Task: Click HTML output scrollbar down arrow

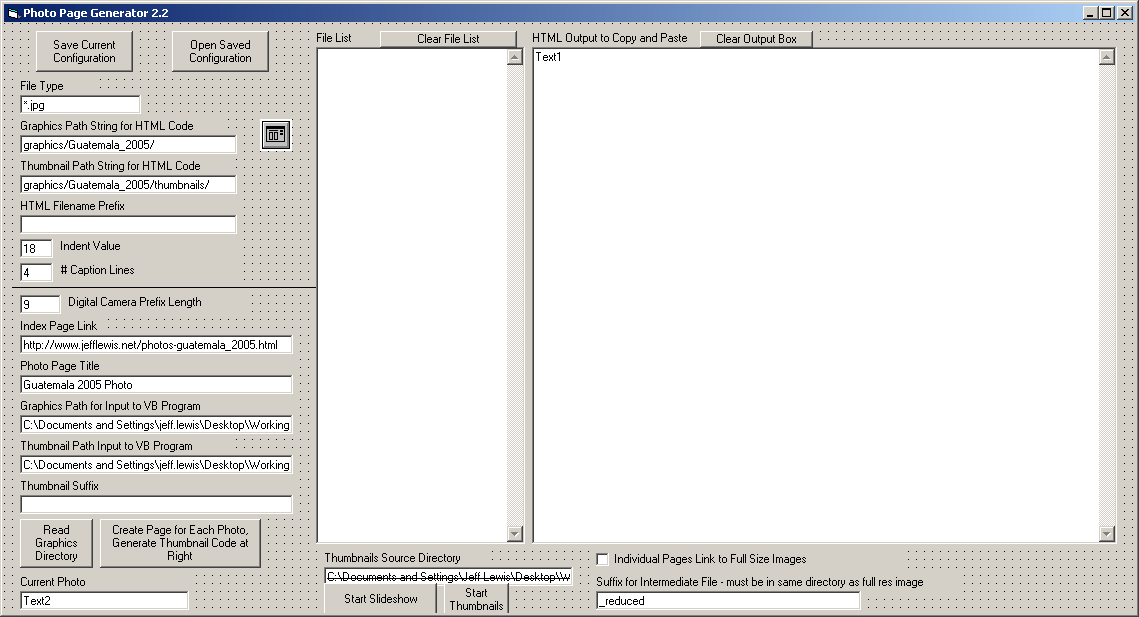Action: (x=1107, y=533)
